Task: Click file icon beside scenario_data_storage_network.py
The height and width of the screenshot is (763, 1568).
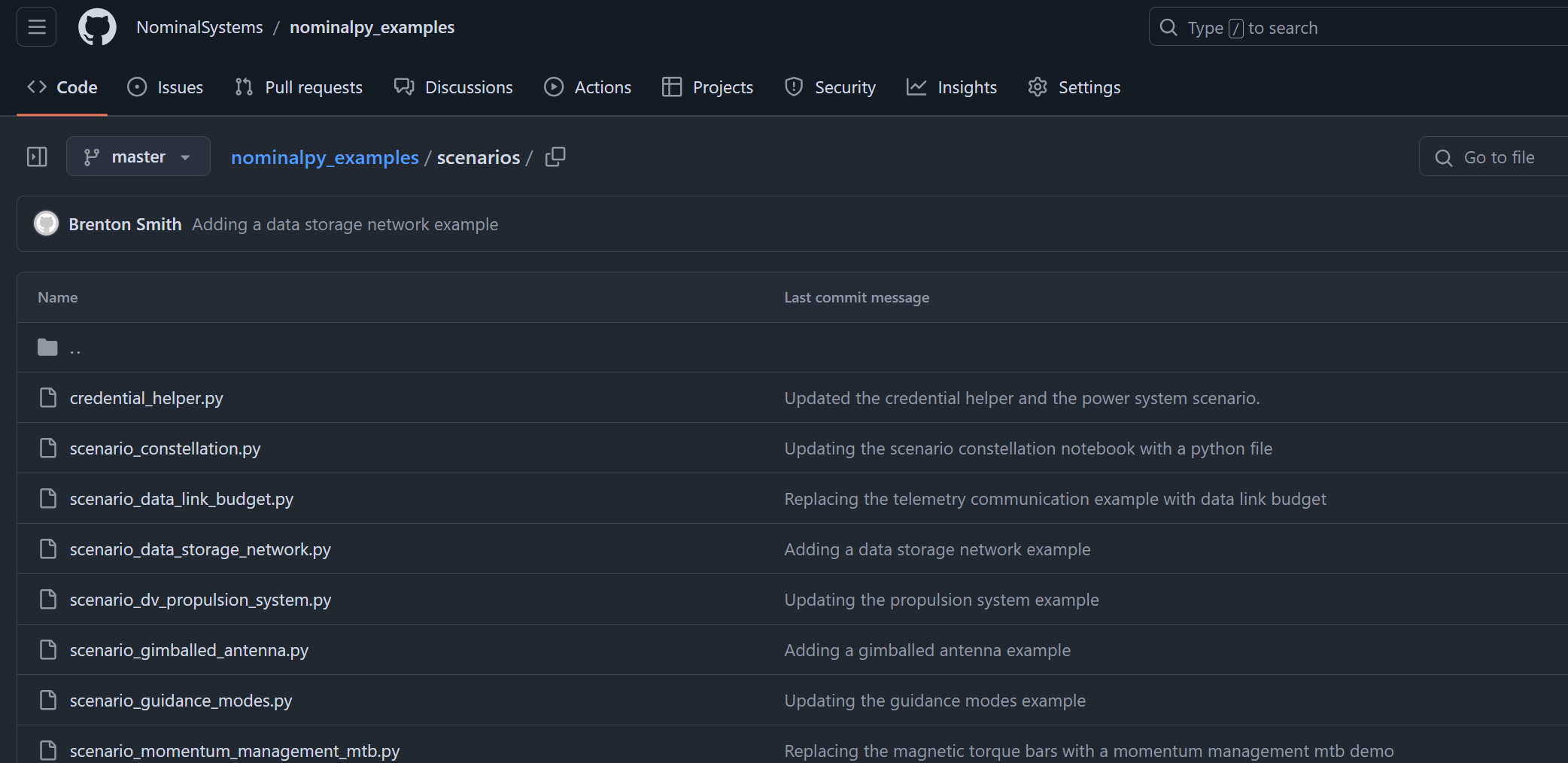Action: pos(48,549)
